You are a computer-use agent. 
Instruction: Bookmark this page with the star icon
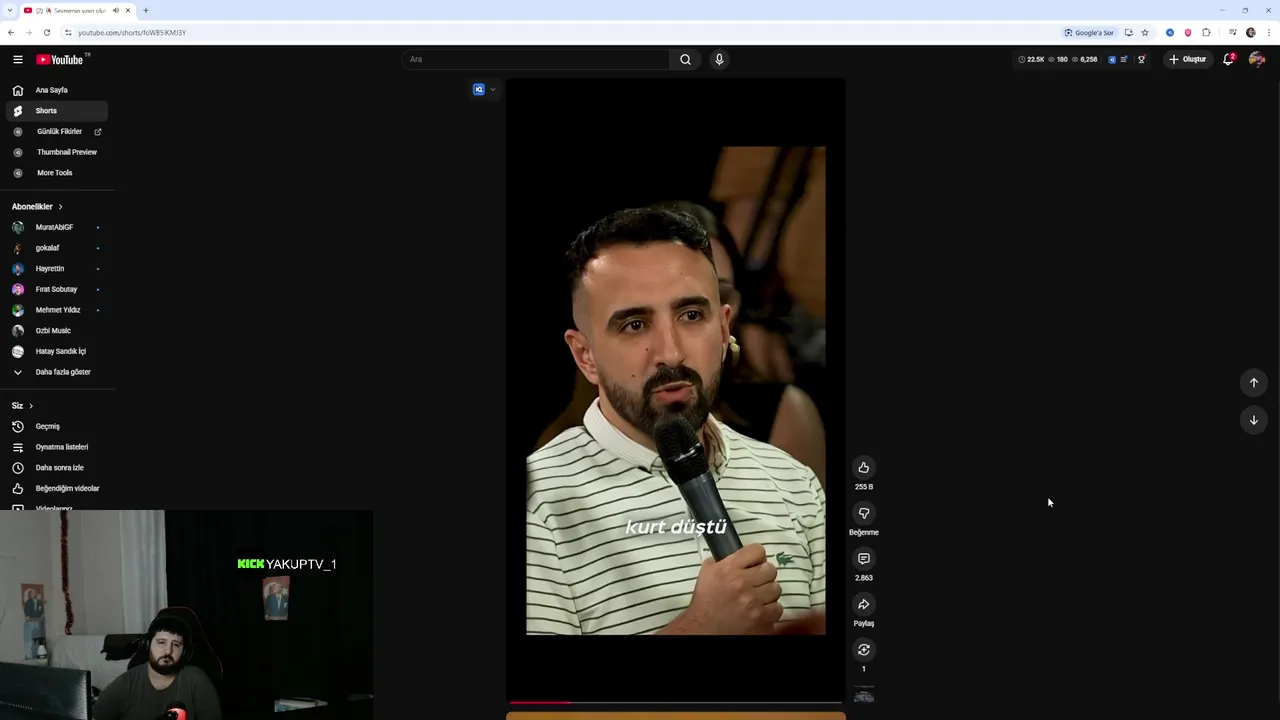pos(1145,32)
